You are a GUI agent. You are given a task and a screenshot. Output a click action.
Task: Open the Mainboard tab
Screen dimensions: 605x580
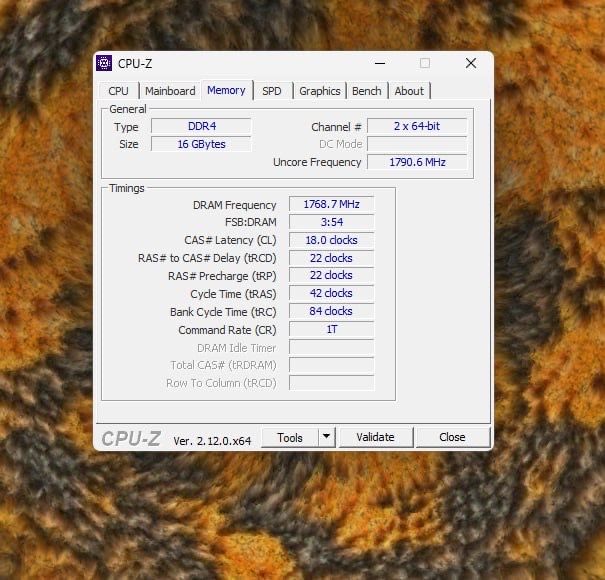pyautogui.click(x=170, y=91)
